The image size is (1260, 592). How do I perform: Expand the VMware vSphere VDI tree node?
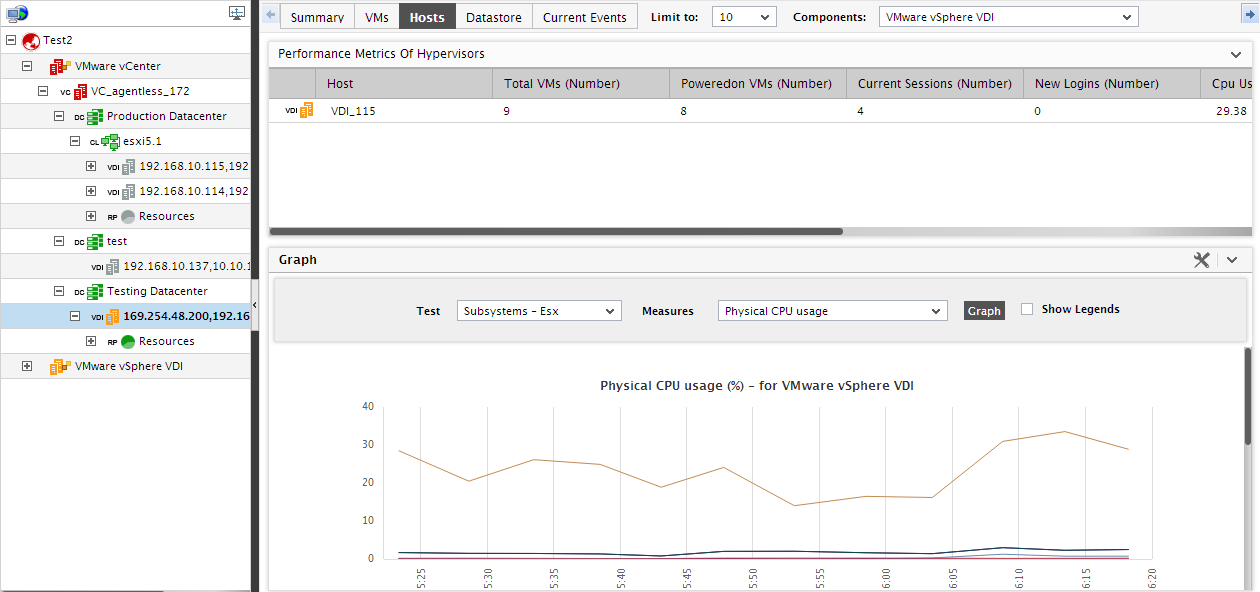pos(27,366)
